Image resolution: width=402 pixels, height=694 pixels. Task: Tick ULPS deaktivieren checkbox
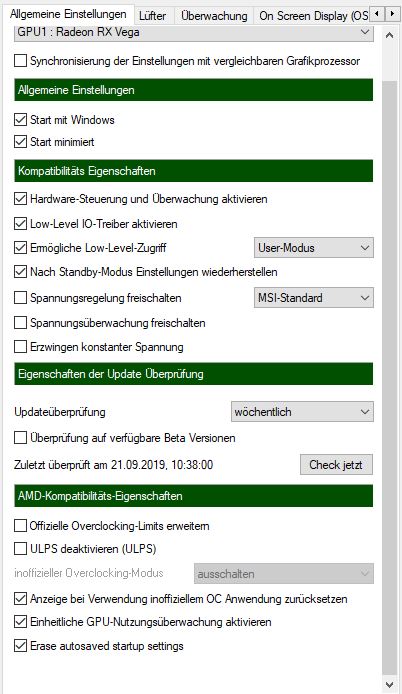[20, 549]
